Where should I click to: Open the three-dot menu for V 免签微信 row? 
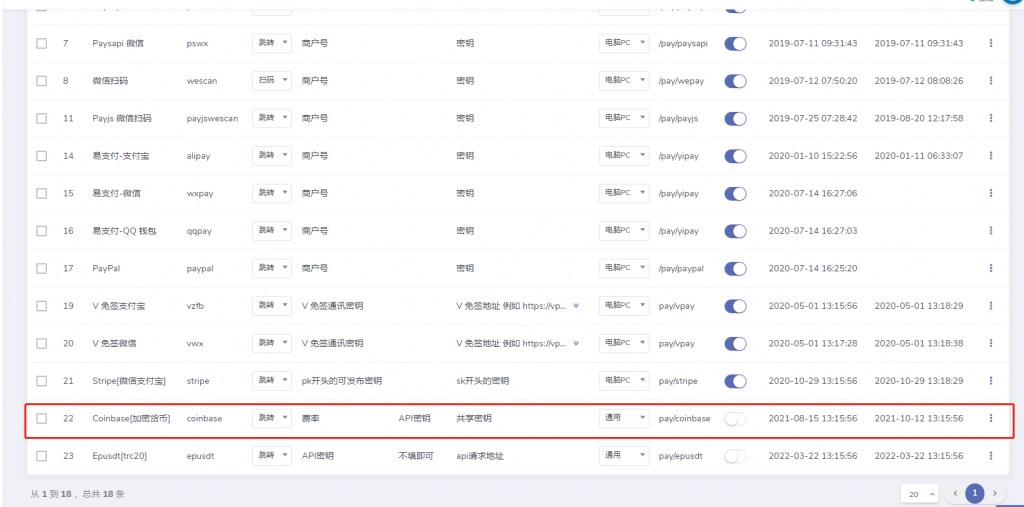click(x=991, y=343)
